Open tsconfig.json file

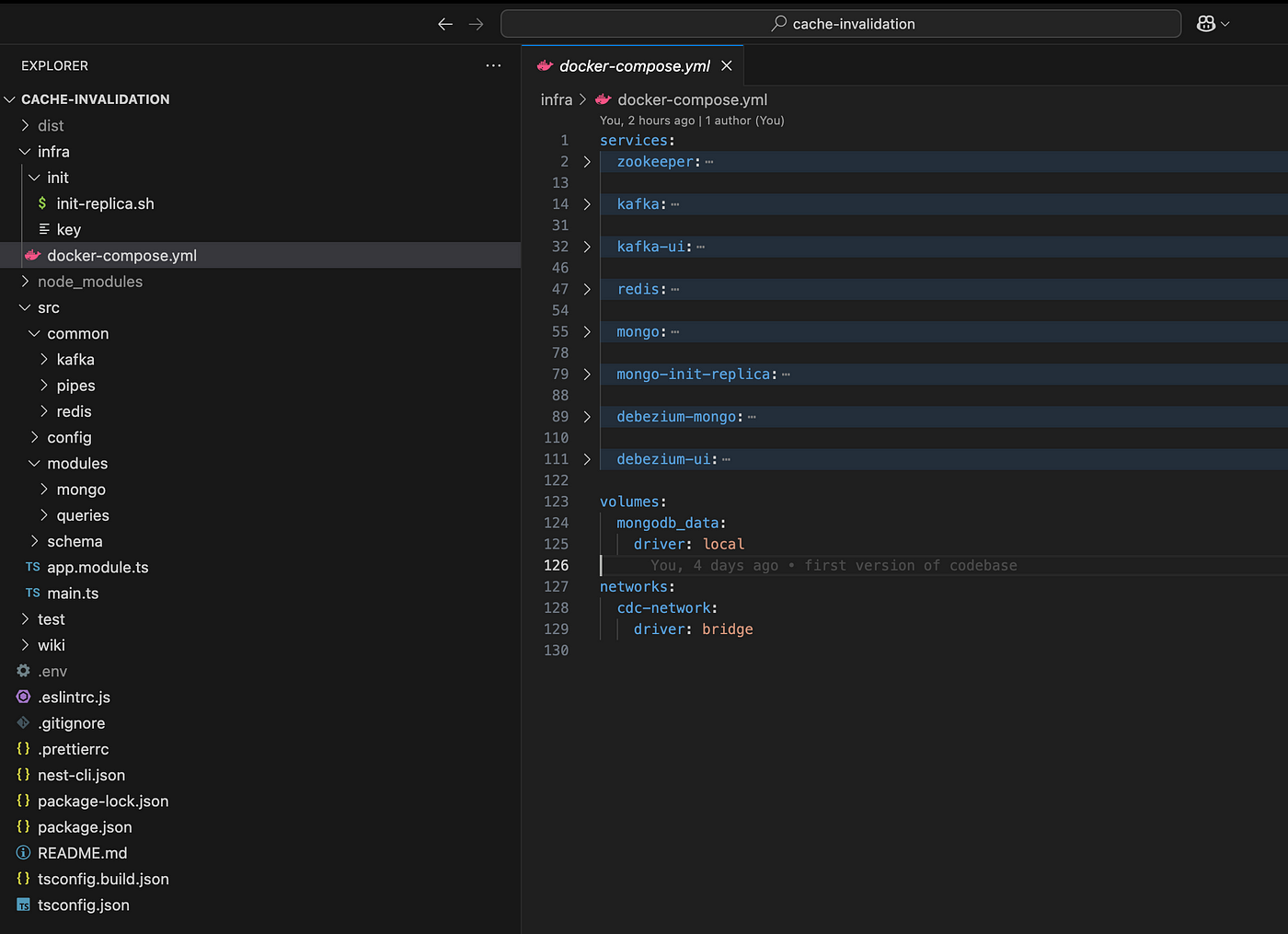[x=260, y=905]
